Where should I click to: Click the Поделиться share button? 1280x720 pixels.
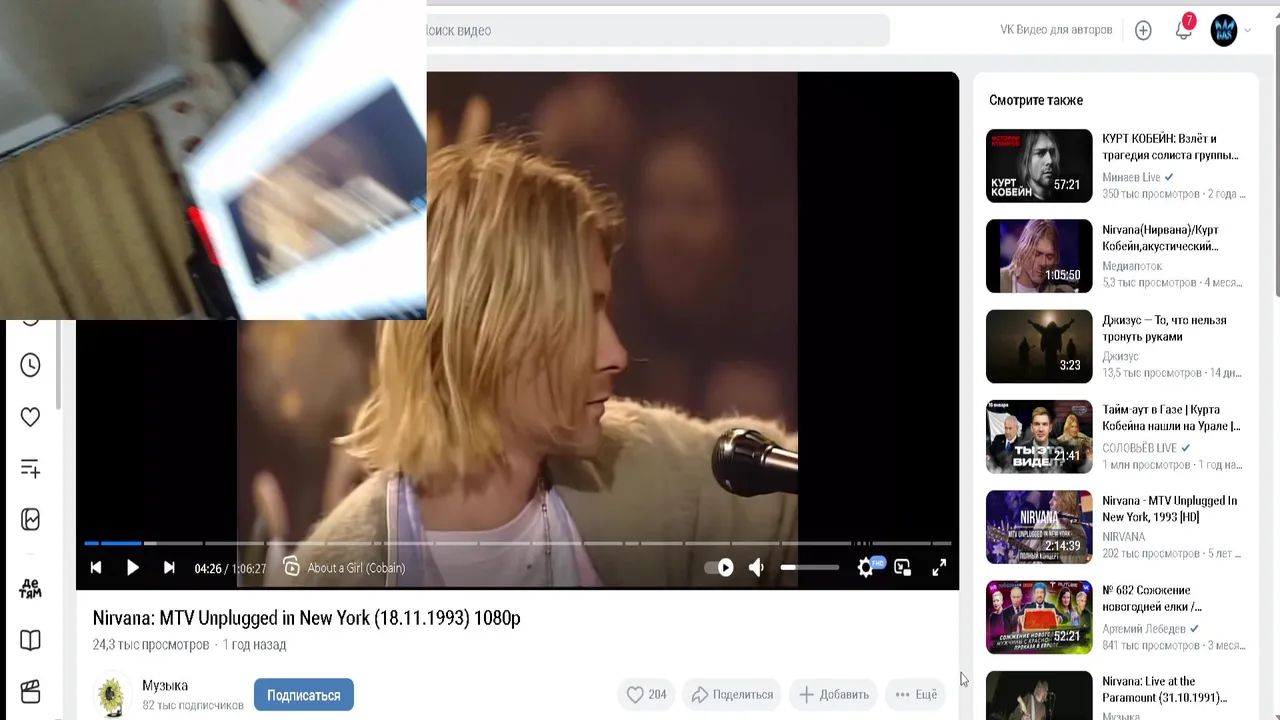tap(732, 694)
